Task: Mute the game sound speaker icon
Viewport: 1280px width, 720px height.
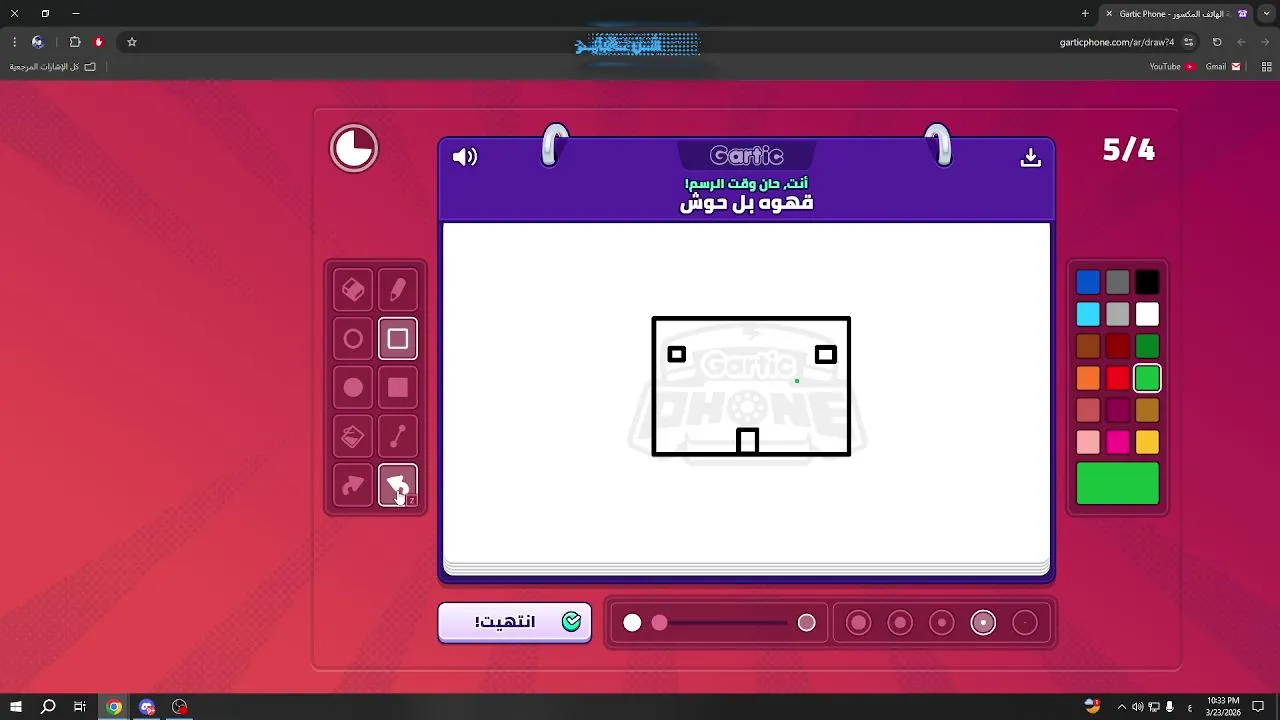Action: point(465,157)
